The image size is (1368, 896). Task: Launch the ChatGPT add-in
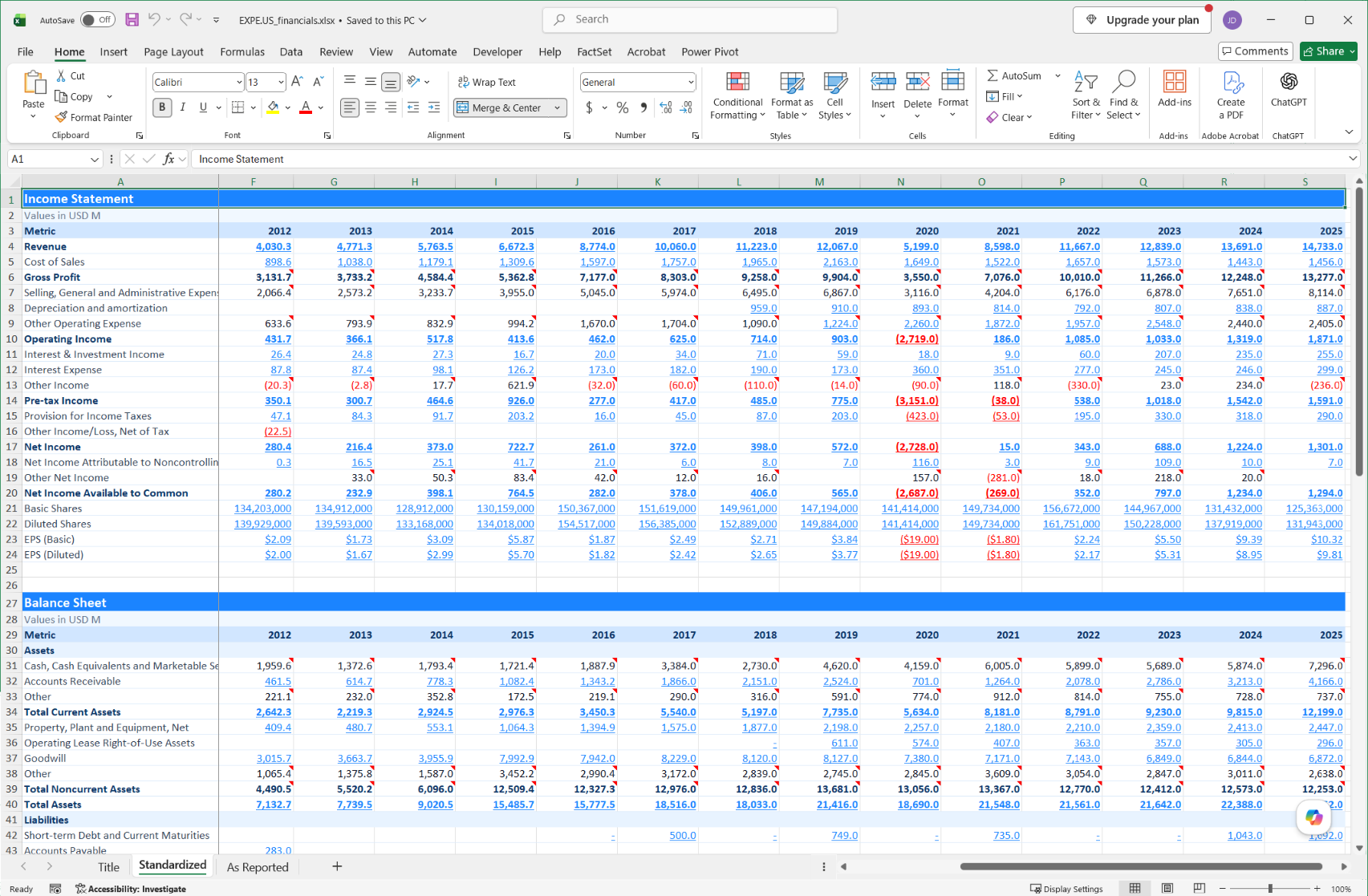coord(1289,89)
